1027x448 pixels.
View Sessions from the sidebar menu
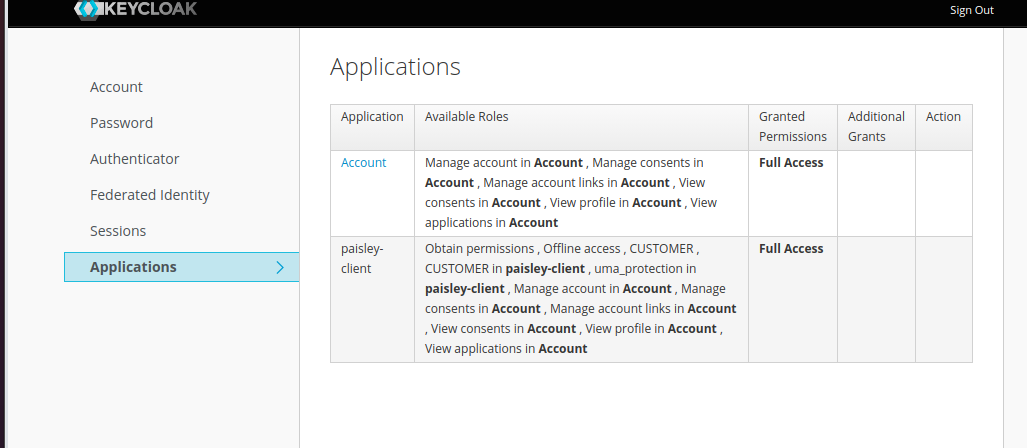118,231
